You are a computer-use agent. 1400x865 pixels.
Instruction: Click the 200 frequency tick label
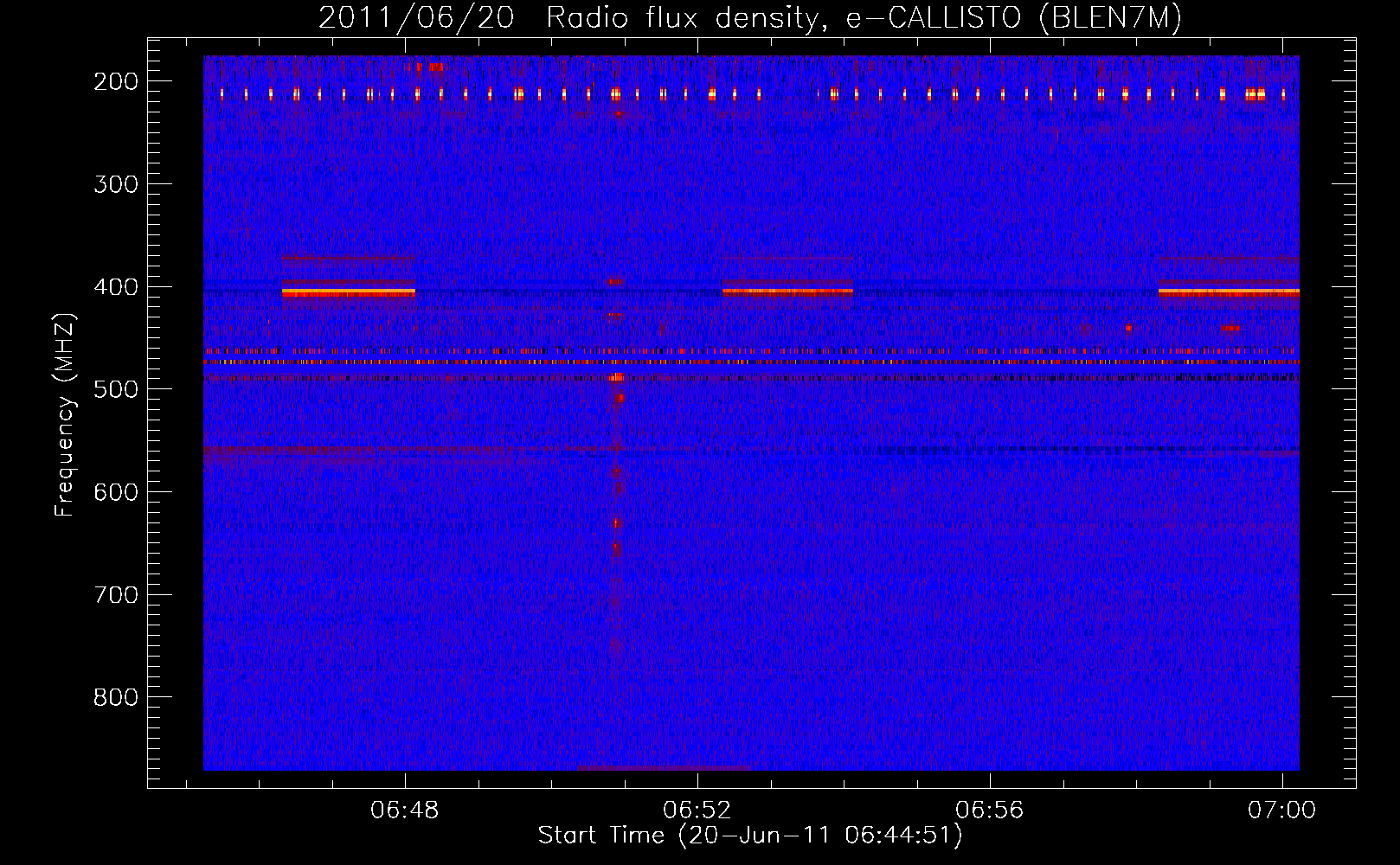point(116,81)
